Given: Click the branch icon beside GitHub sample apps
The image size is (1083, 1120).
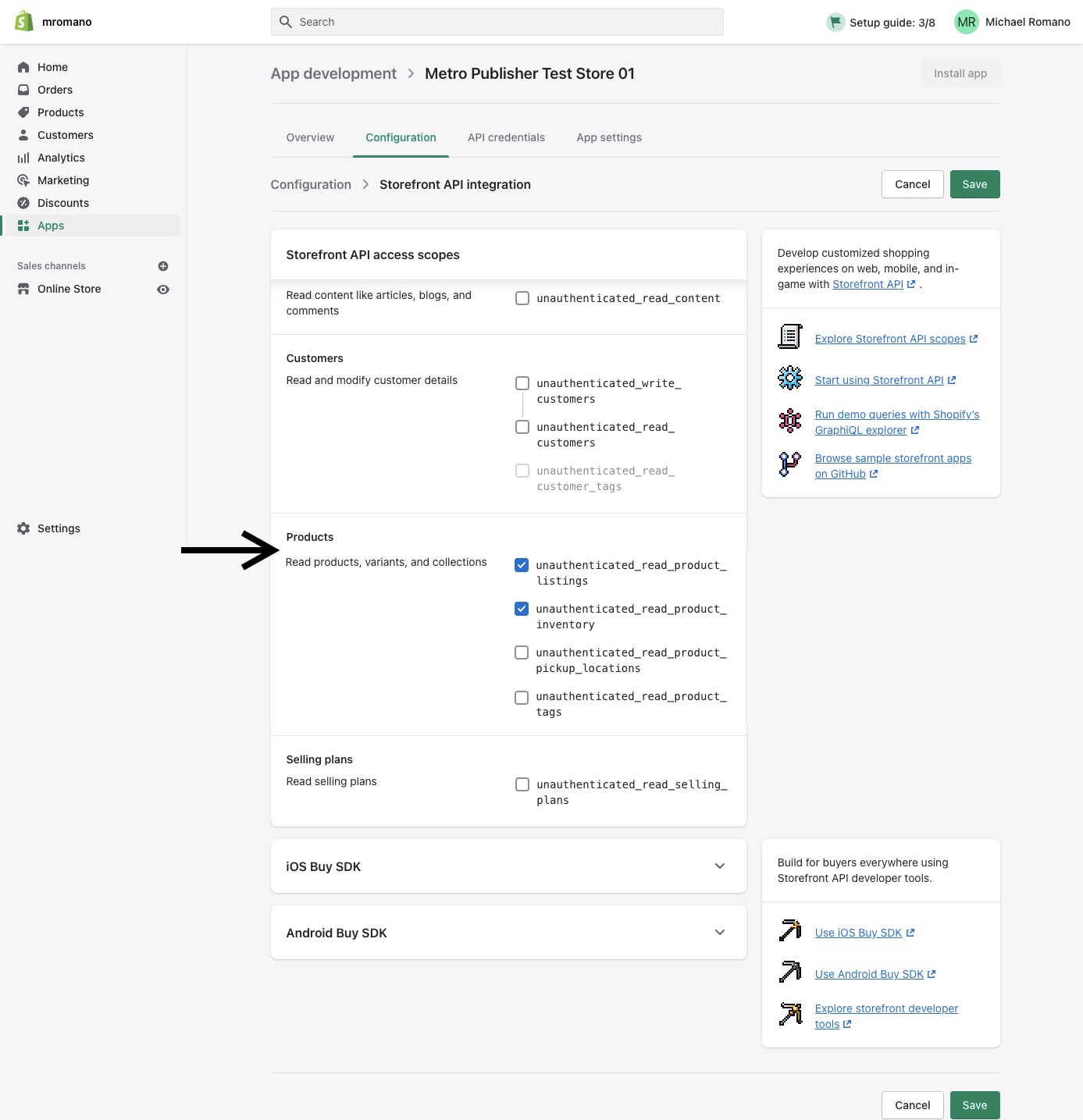Looking at the screenshot, I should click(x=790, y=464).
